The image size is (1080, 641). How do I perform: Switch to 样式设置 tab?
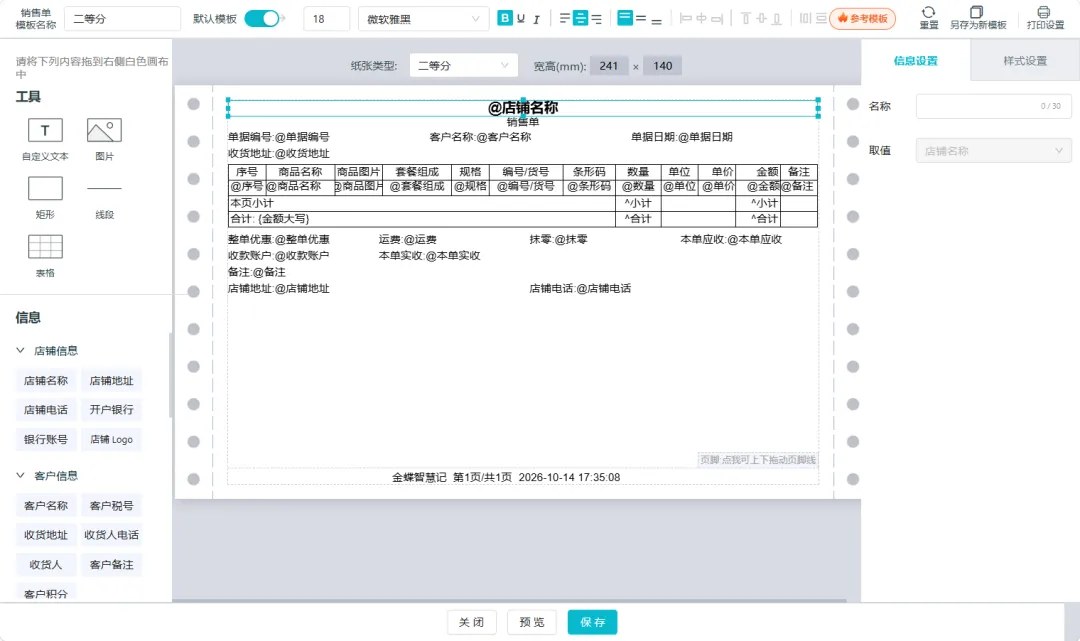1025,61
